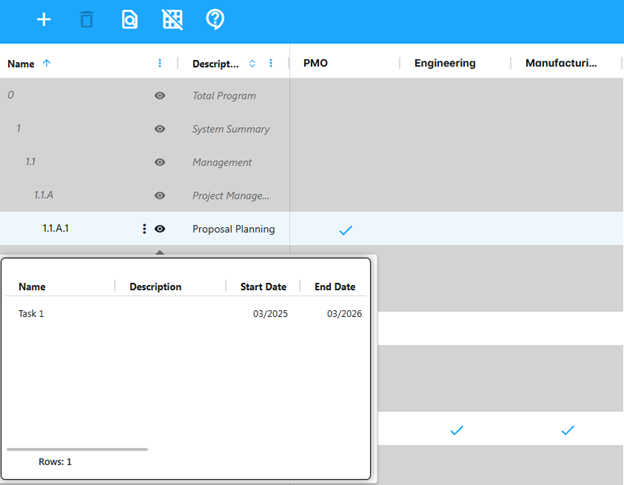The height and width of the screenshot is (485, 624).
Task: Toggle eye visibility for row 0
Action: [160, 95]
